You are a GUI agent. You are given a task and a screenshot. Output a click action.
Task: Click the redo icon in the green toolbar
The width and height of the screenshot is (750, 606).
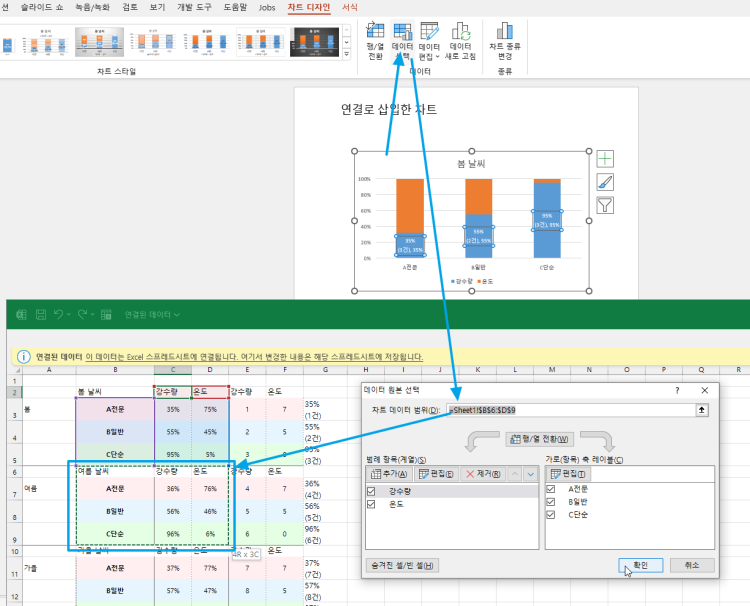click(x=82, y=314)
